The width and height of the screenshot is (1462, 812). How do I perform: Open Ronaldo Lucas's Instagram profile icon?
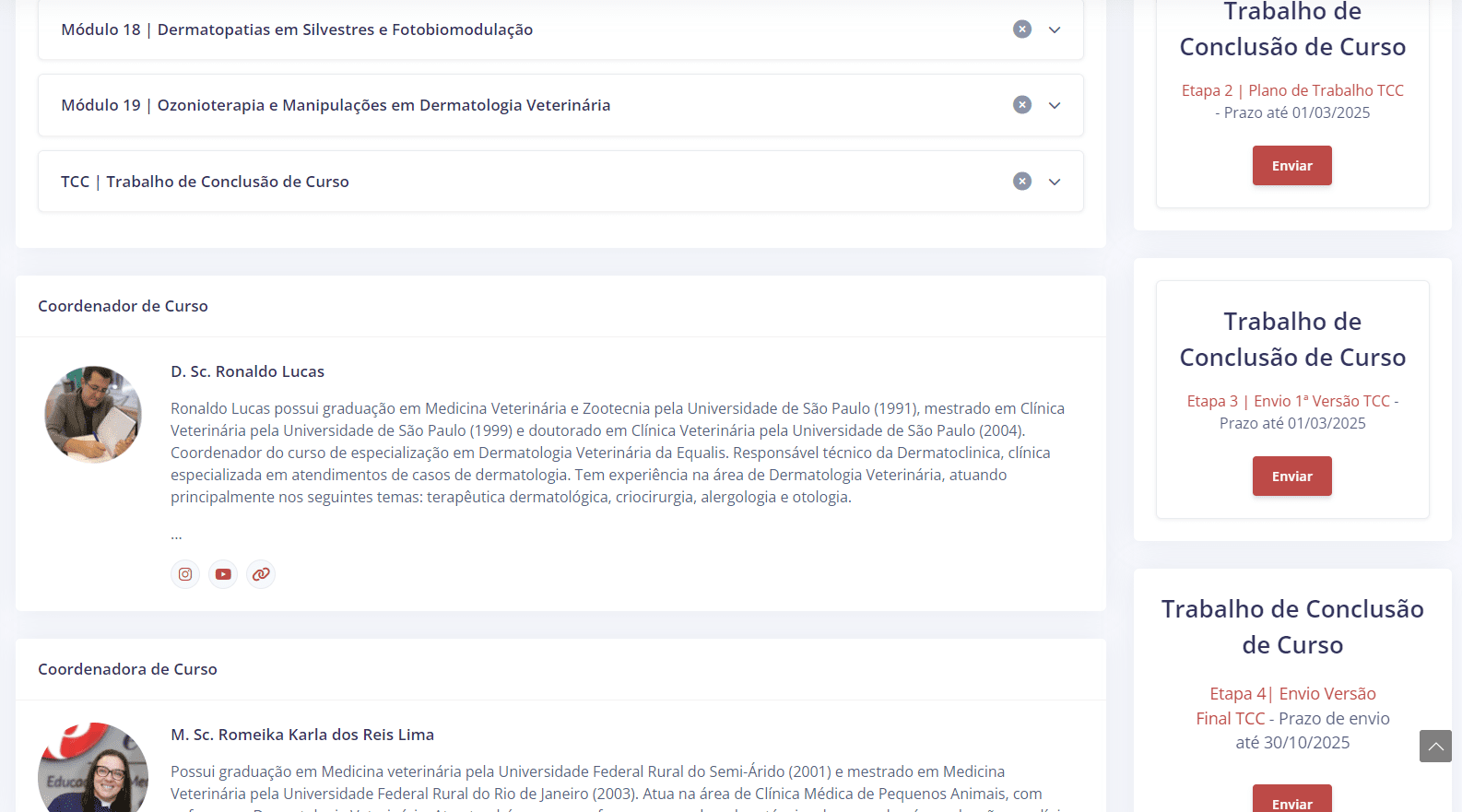tap(185, 574)
